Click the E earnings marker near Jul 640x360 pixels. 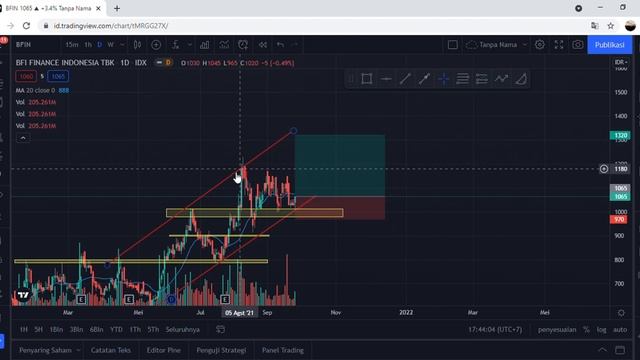point(224,300)
